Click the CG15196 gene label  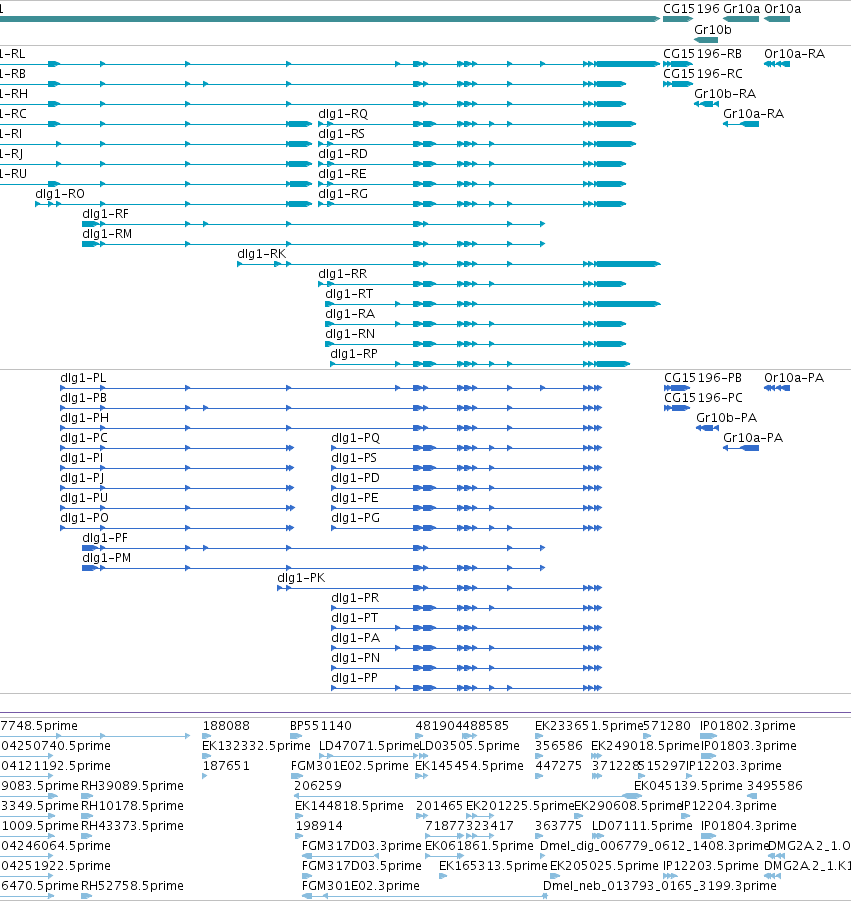(x=691, y=9)
